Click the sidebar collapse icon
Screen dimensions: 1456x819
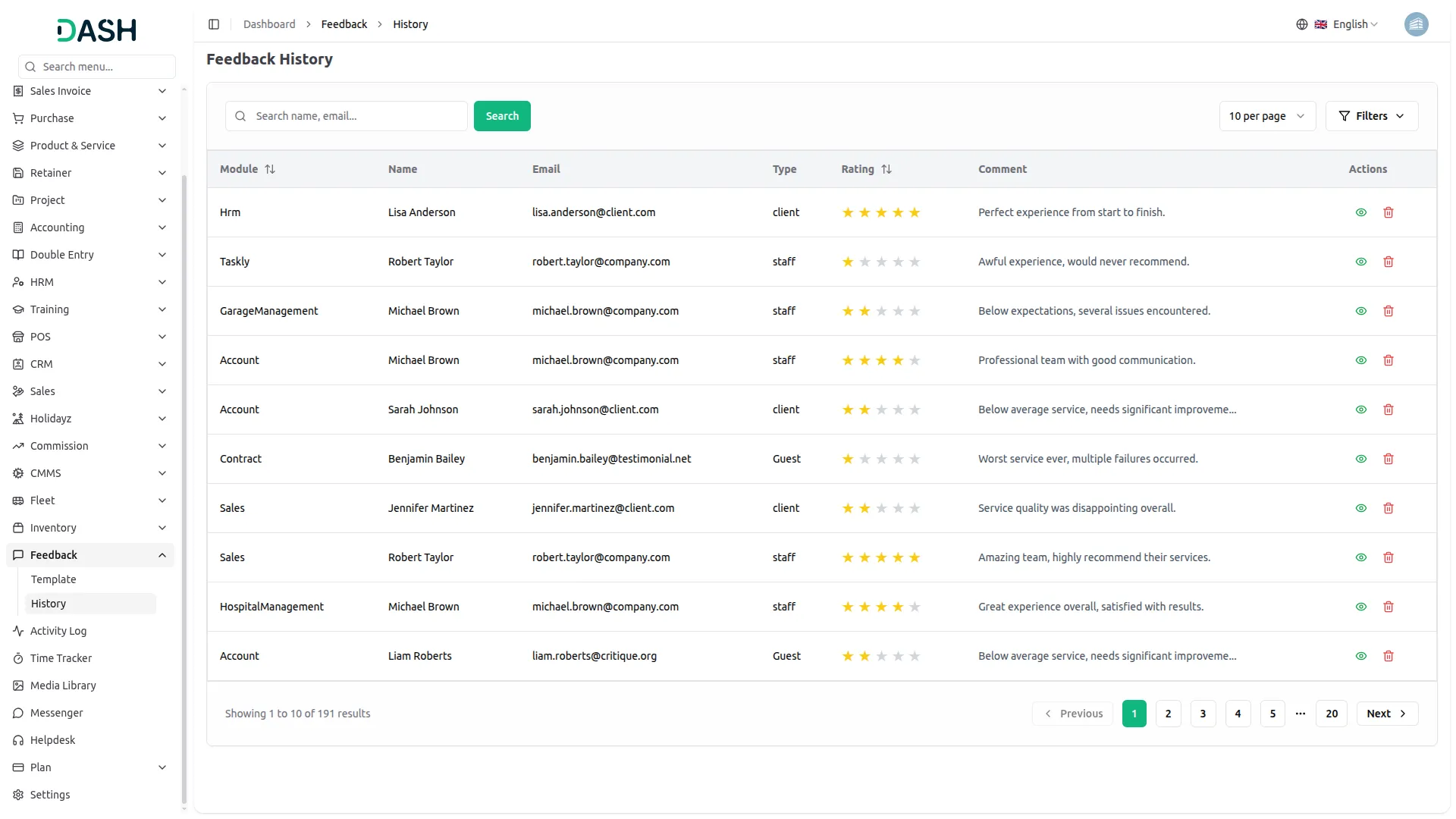tap(214, 24)
